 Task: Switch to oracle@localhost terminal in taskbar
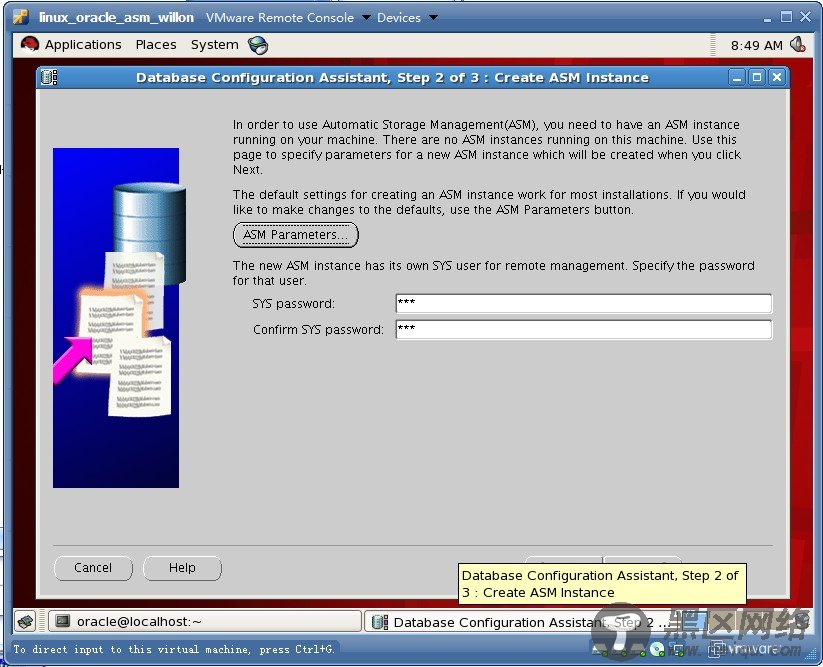[x=205, y=622]
